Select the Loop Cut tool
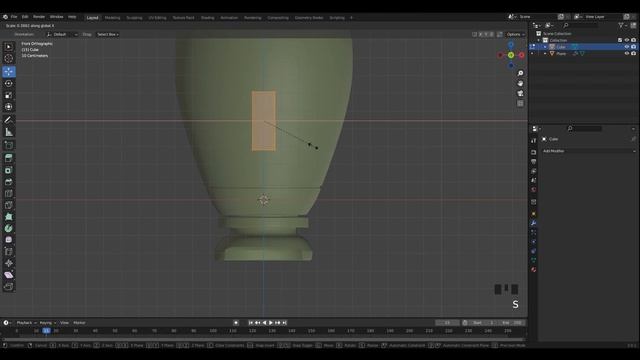 click(x=9, y=193)
